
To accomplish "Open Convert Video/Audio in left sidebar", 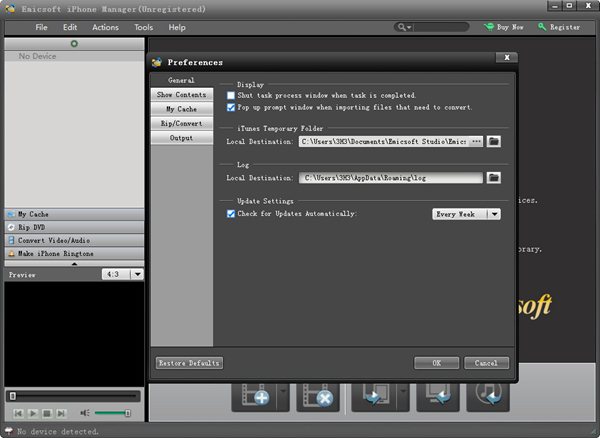I will [74, 240].
